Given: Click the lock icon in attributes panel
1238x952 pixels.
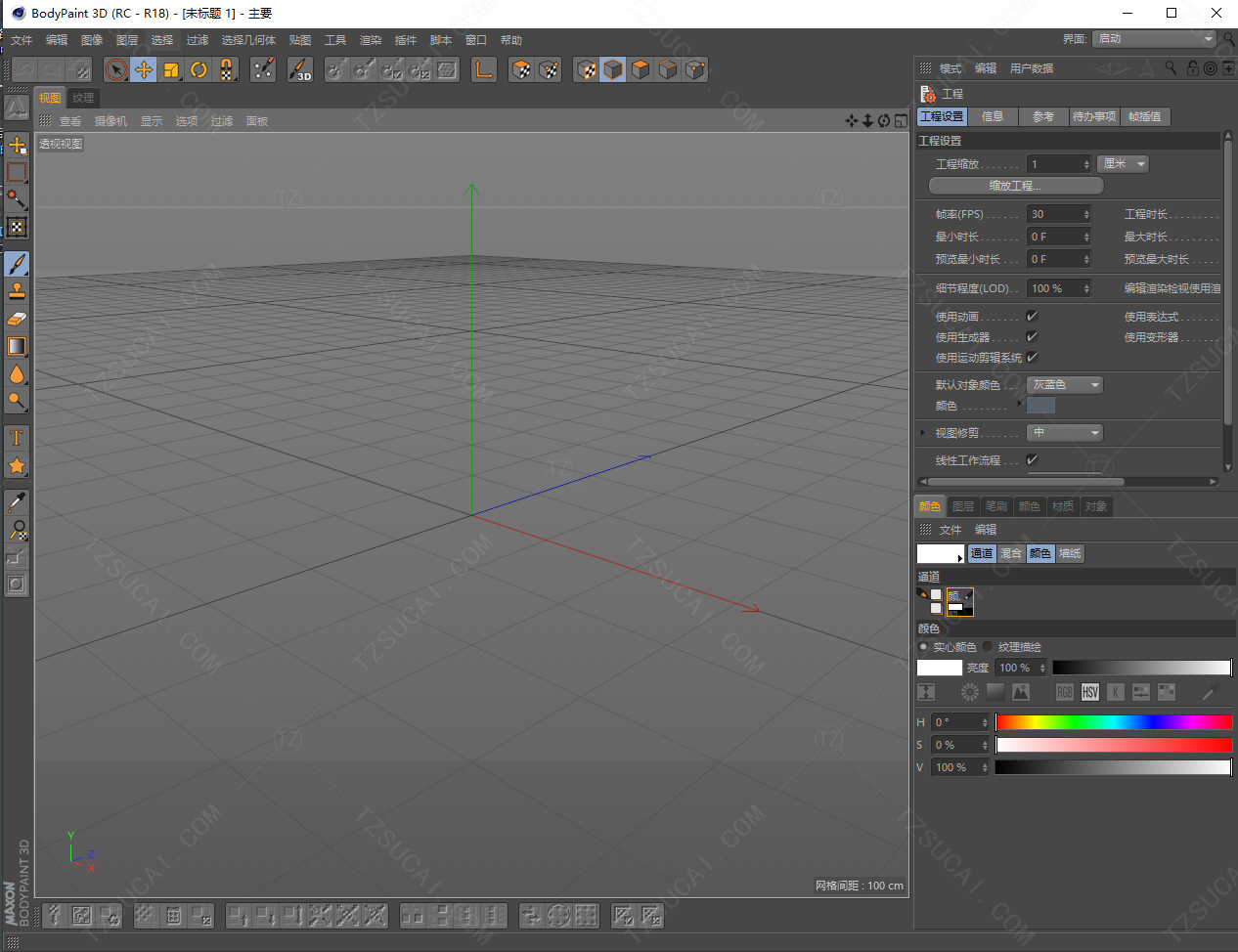Looking at the screenshot, I should [x=1192, y=67].
